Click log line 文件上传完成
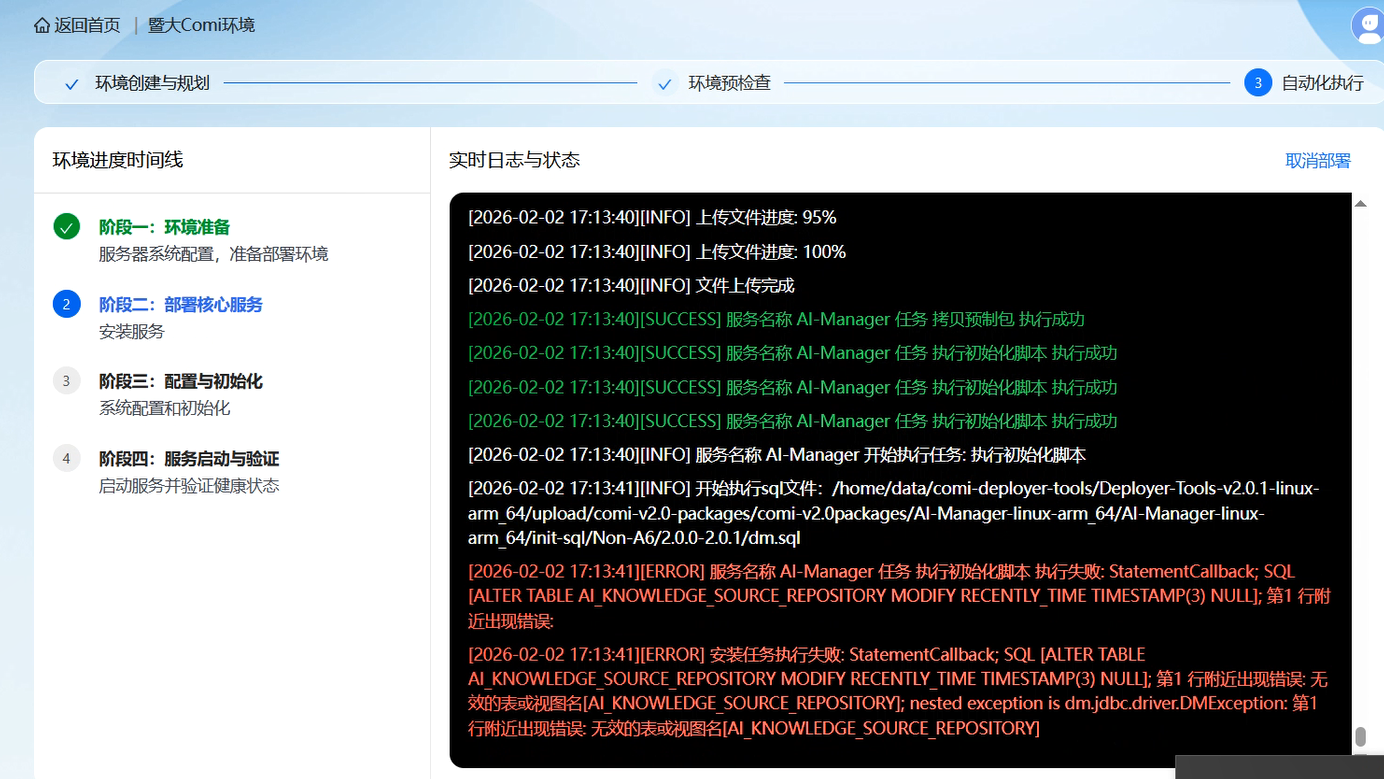This screenshot has height=779, width=1384. coord(631,286)
